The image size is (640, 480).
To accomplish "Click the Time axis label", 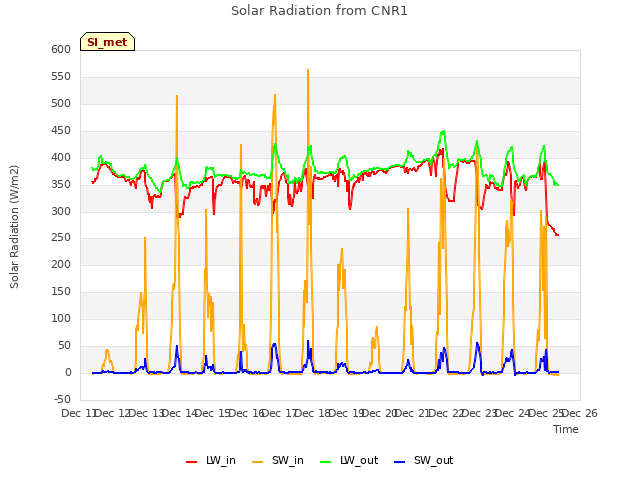I will tap(566, 429).
